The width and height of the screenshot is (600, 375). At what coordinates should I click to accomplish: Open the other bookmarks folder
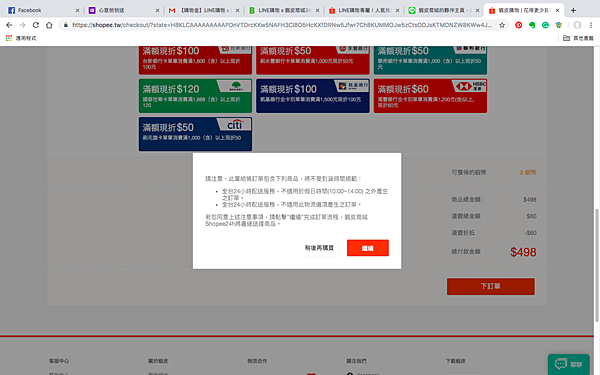(x=578, y=38)
